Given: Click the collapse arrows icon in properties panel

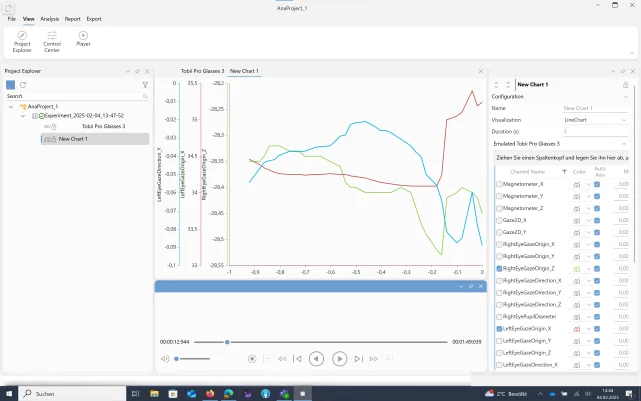Looking at the screenshot, I should [x=508, y=85].
